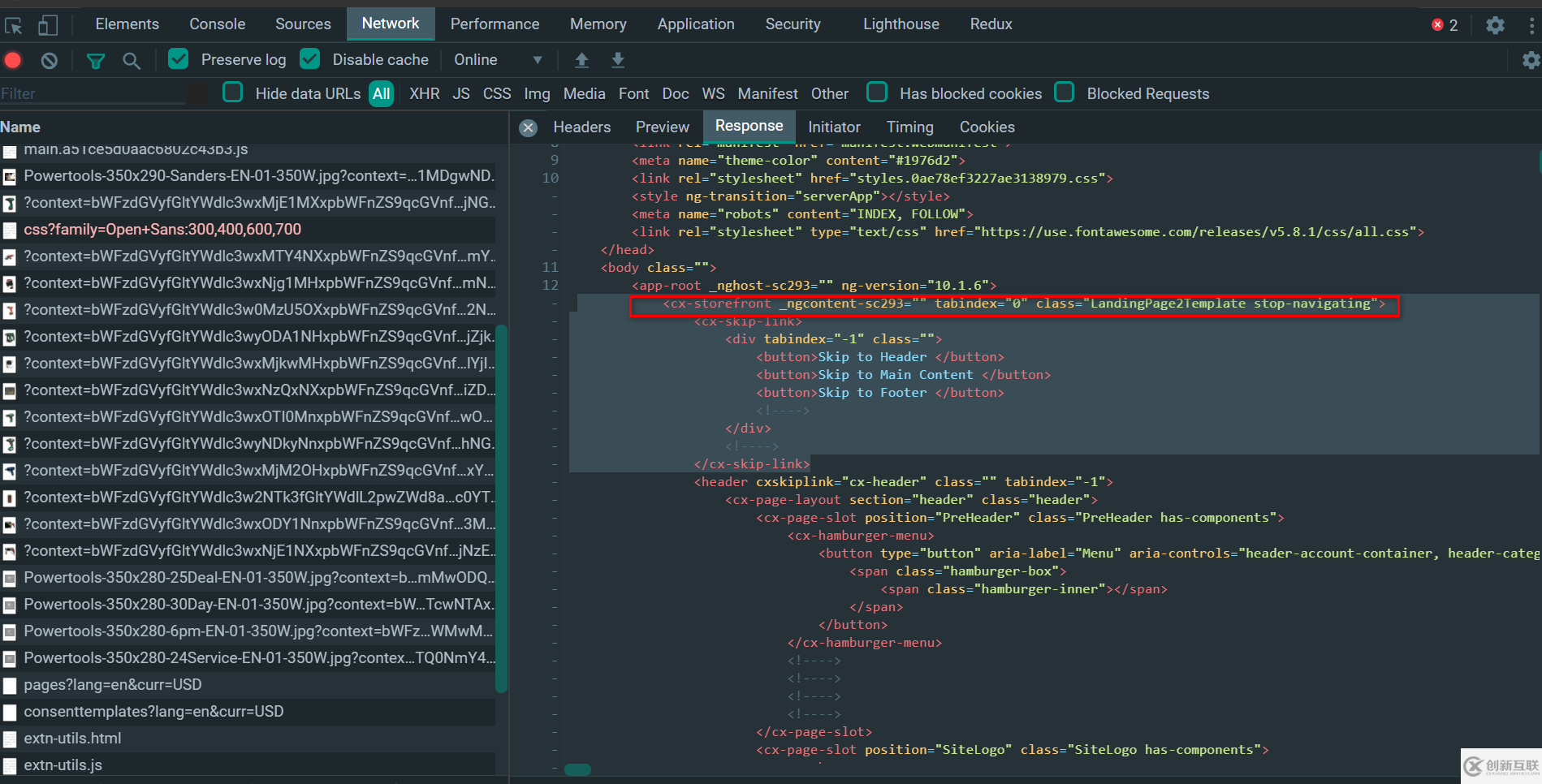Image resolution: width=1542 pixels, height=784 pixels.
Task: Switch to the Console panel
Action: (218, 24)
